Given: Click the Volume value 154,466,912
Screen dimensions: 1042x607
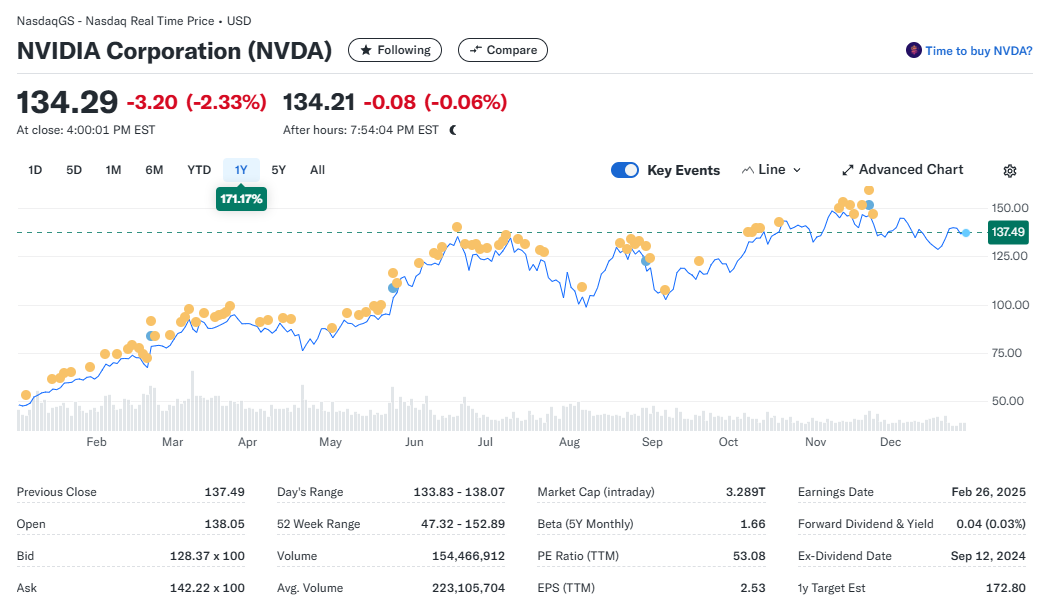Looking at the screenshot, I should pos(469,556).
